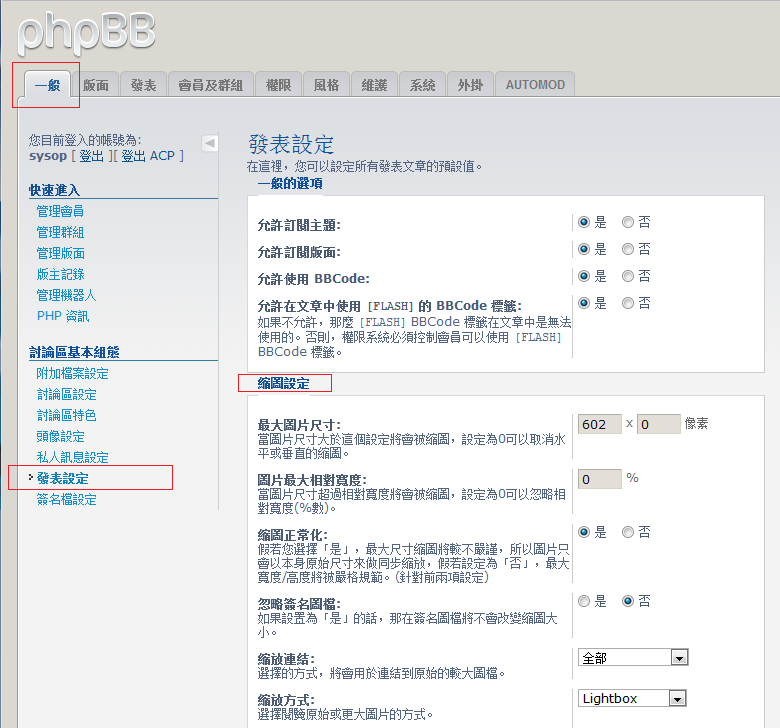The image size is (780, 728).
Task: Click the 登出 ACP link
Action: tap(148, 156)
